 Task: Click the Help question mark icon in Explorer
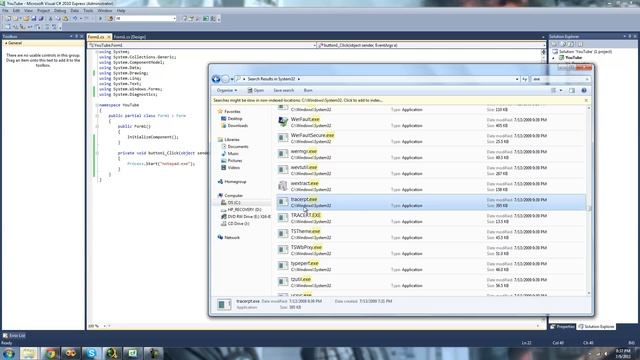point(584,90)
